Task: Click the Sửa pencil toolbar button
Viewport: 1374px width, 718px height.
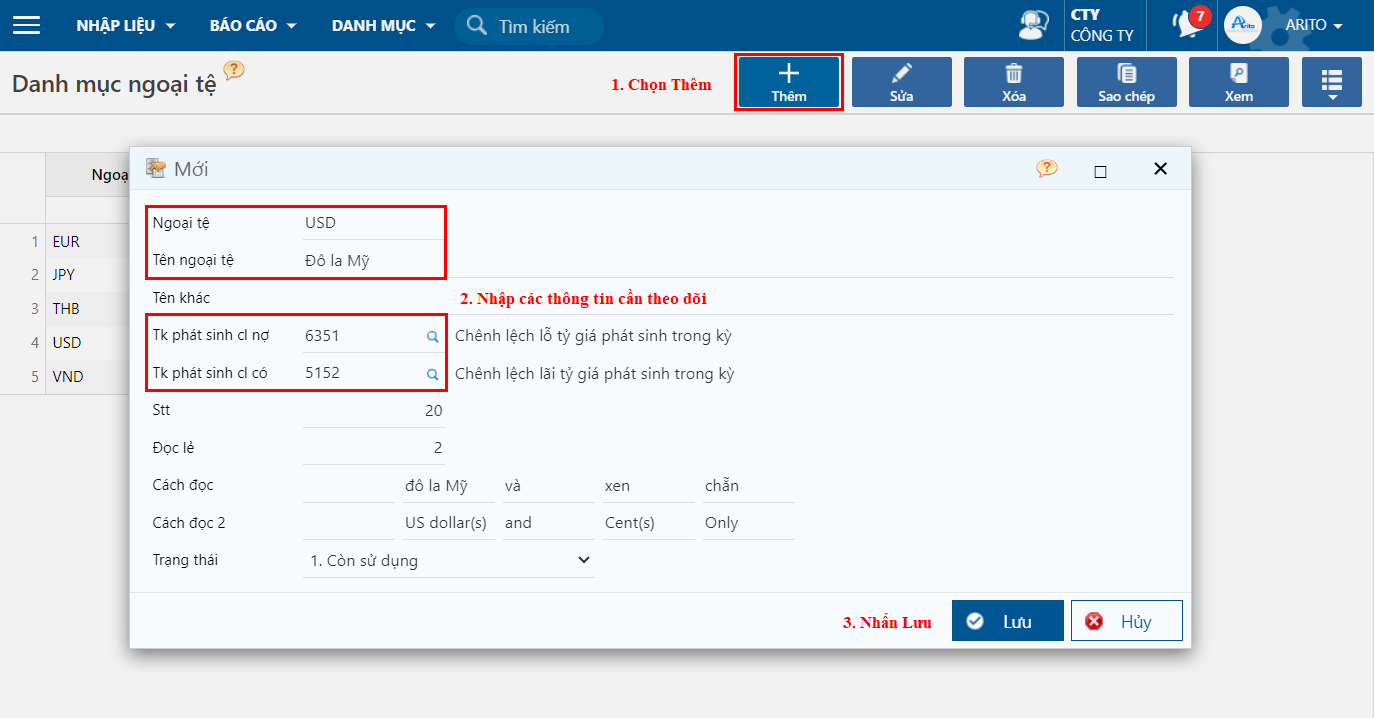Action: point(901,82)
